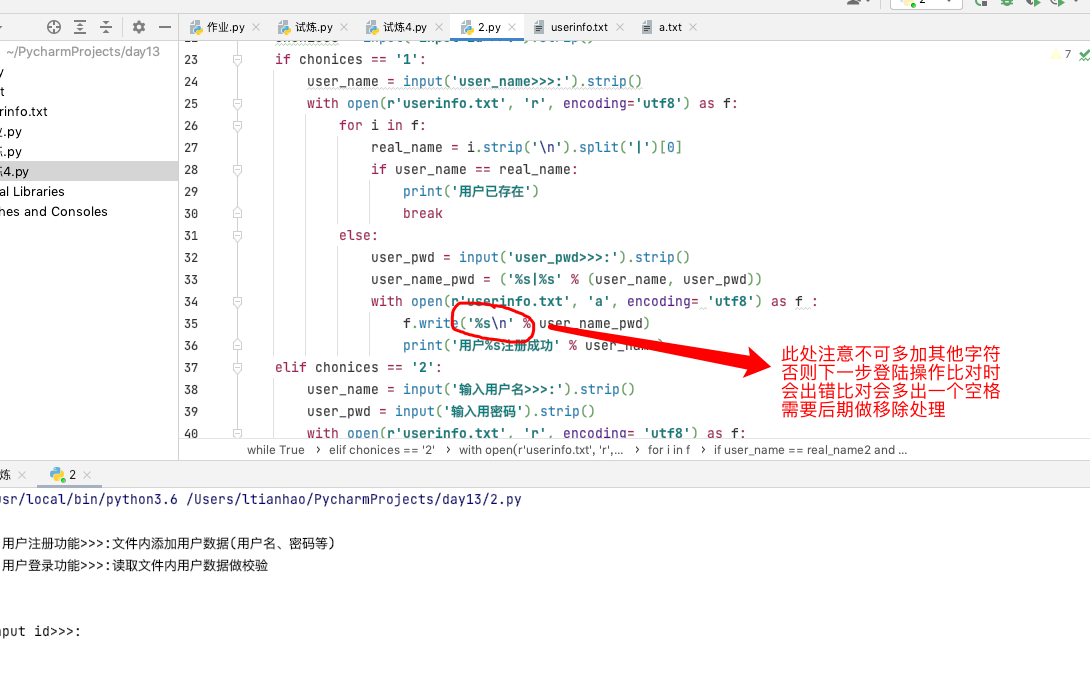This screenshot has height=687, width=1090.
Task: Open the project panel gear settings
Action: tap(139, 27)
